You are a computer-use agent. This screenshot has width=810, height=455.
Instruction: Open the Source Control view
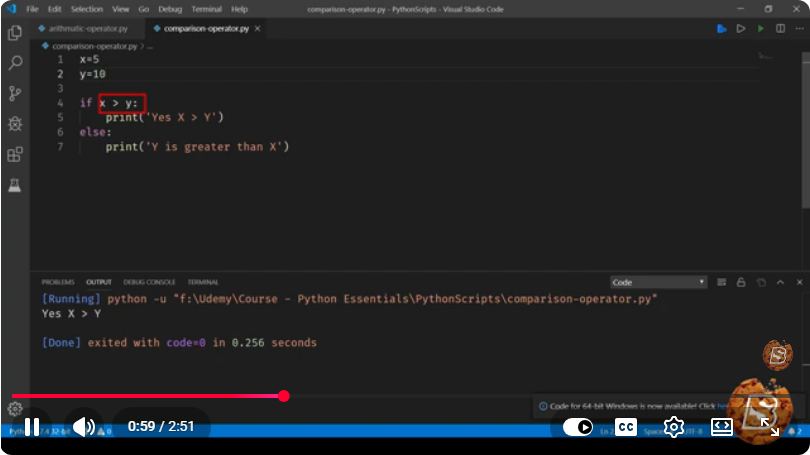pos(15,93)
